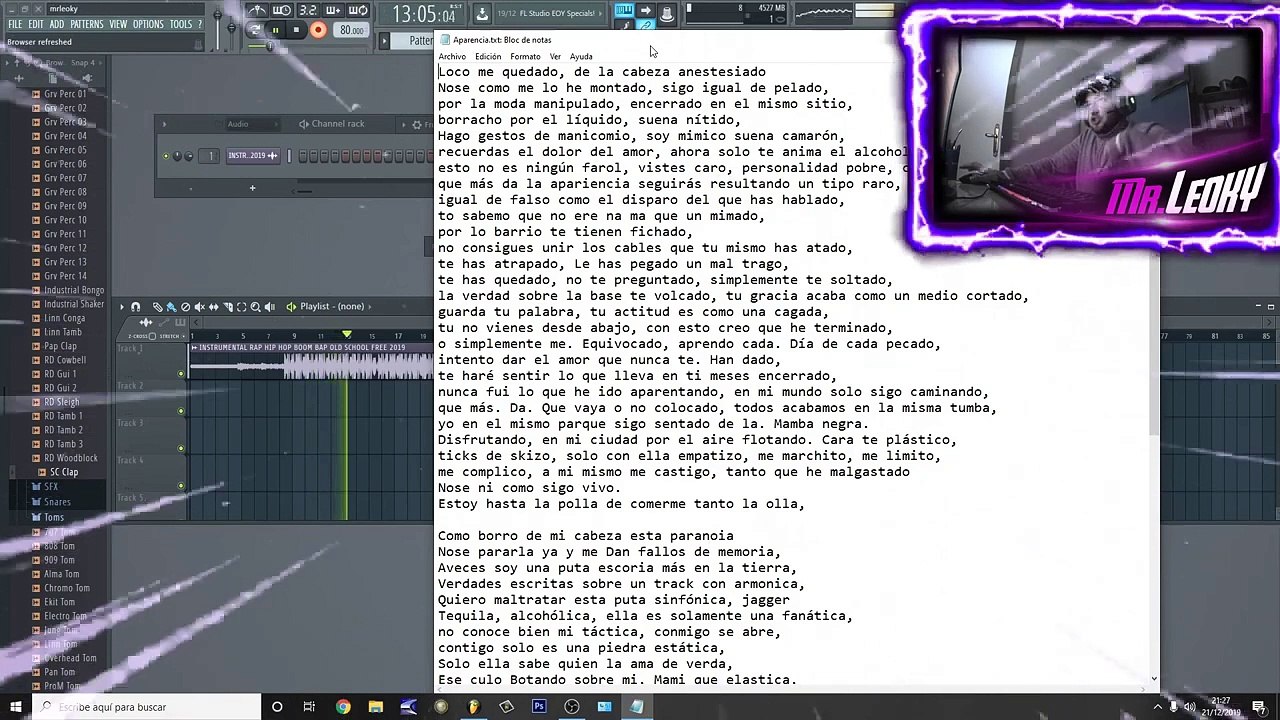The height and width of the screenshot is (720, 1280).
Task: Open the STRETCH option dropdown
Action: tap(172, 336)
